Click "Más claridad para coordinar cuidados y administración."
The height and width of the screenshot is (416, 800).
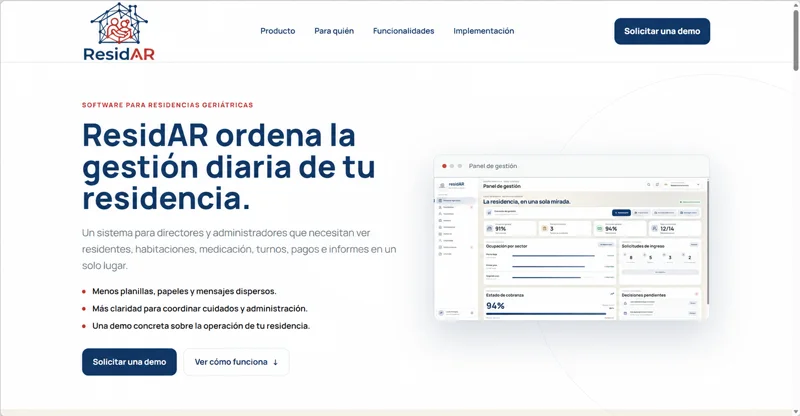pos(200,309)
